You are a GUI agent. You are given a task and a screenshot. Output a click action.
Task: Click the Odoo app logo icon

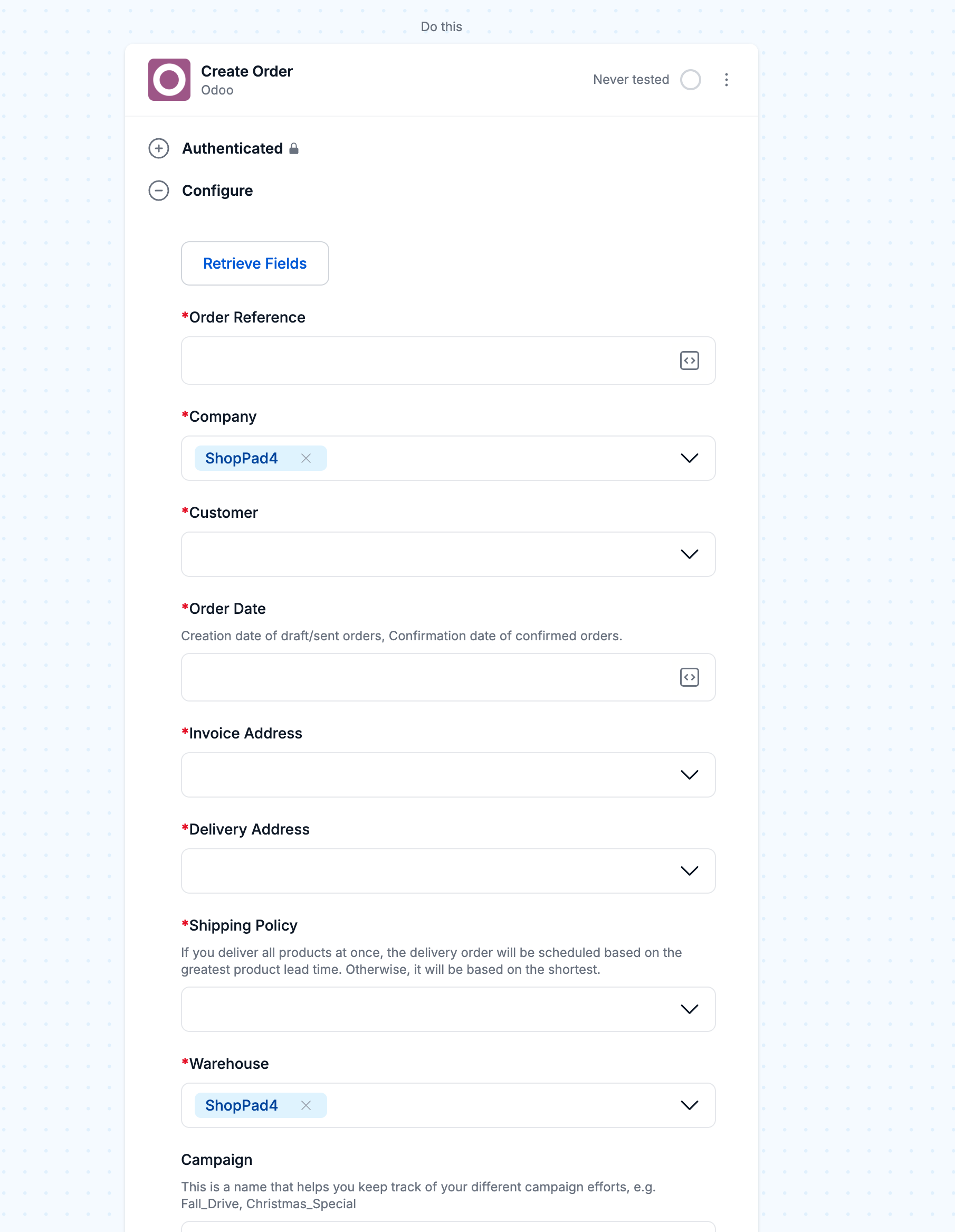pyautogui.click(x=169, y=80)
